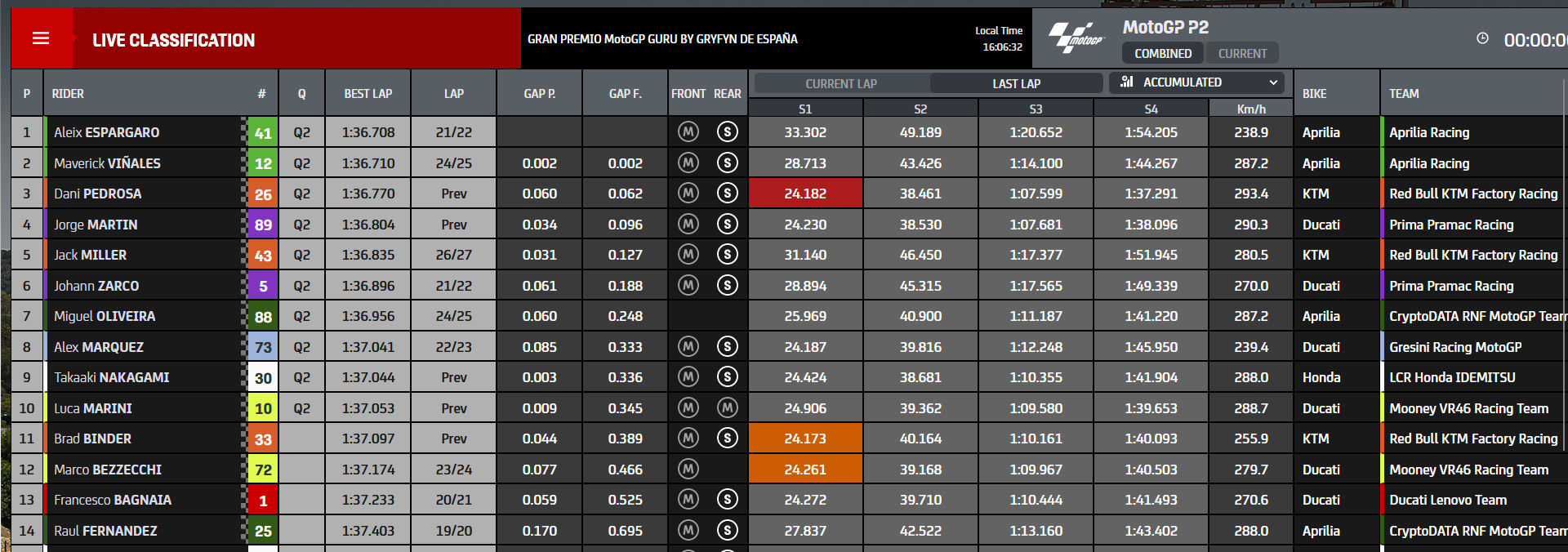Click the 00:00:0 session countdown timer
The width and height of the screenshot is (1568, 552).
coord(1535,40)
